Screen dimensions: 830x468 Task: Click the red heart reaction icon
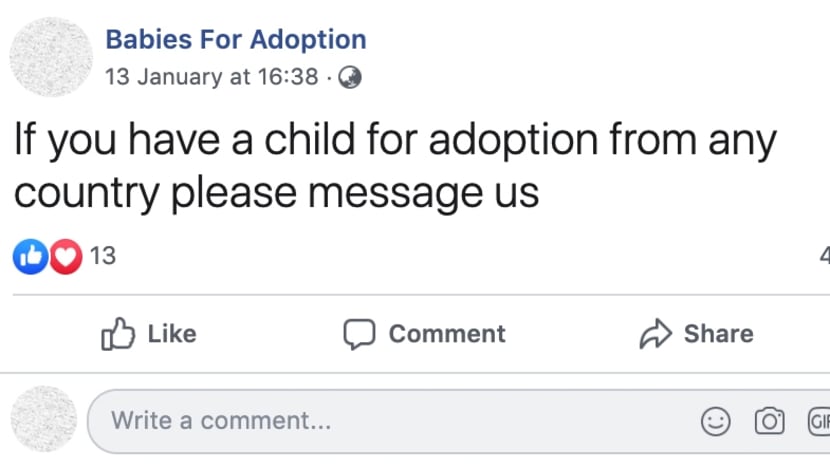coord(65,257)
